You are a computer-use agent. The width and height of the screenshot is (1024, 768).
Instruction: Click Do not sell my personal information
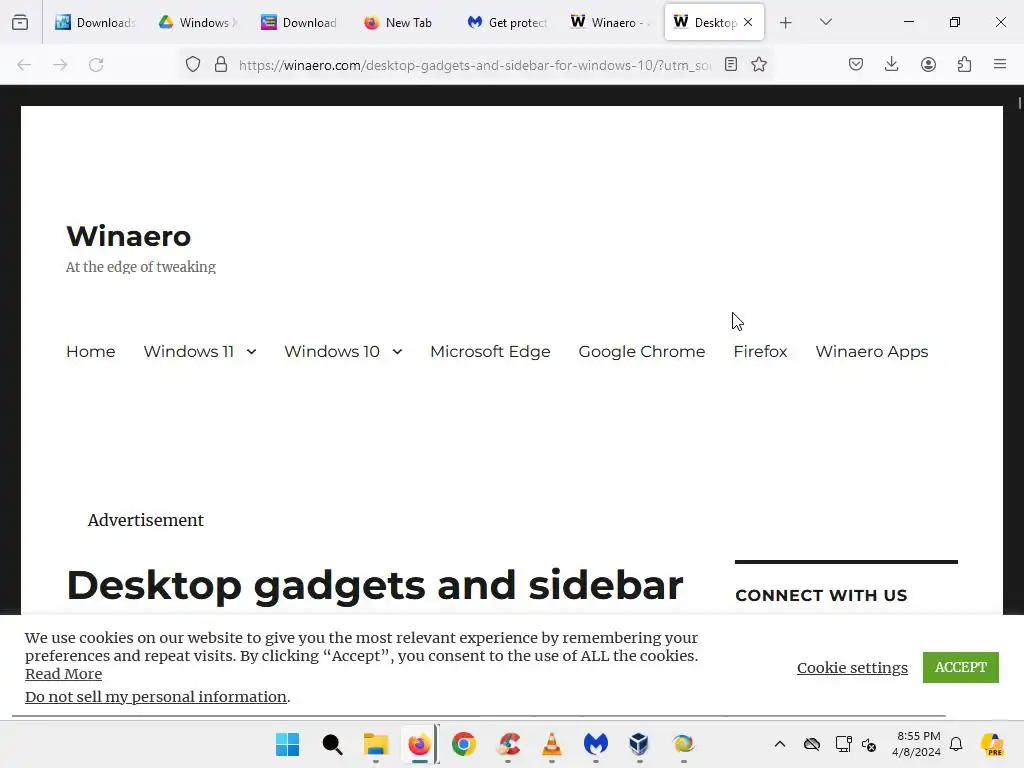[156, 697]
